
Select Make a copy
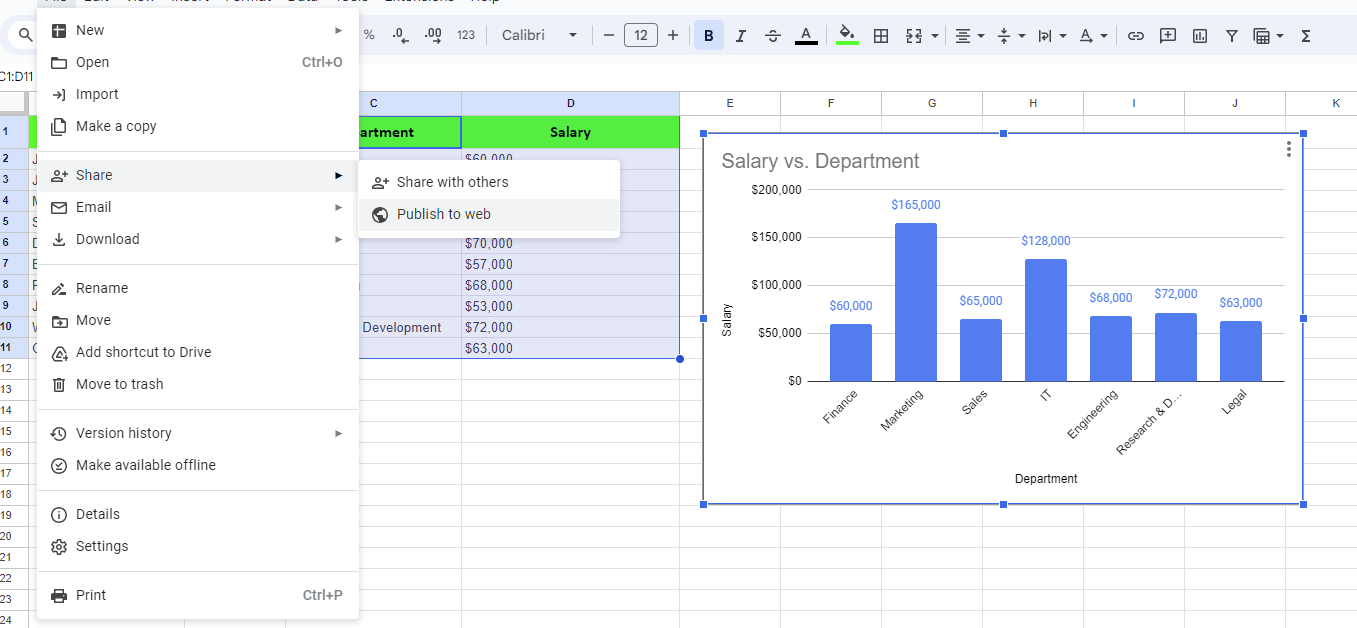pyautogui.click(x=198, y=126)
